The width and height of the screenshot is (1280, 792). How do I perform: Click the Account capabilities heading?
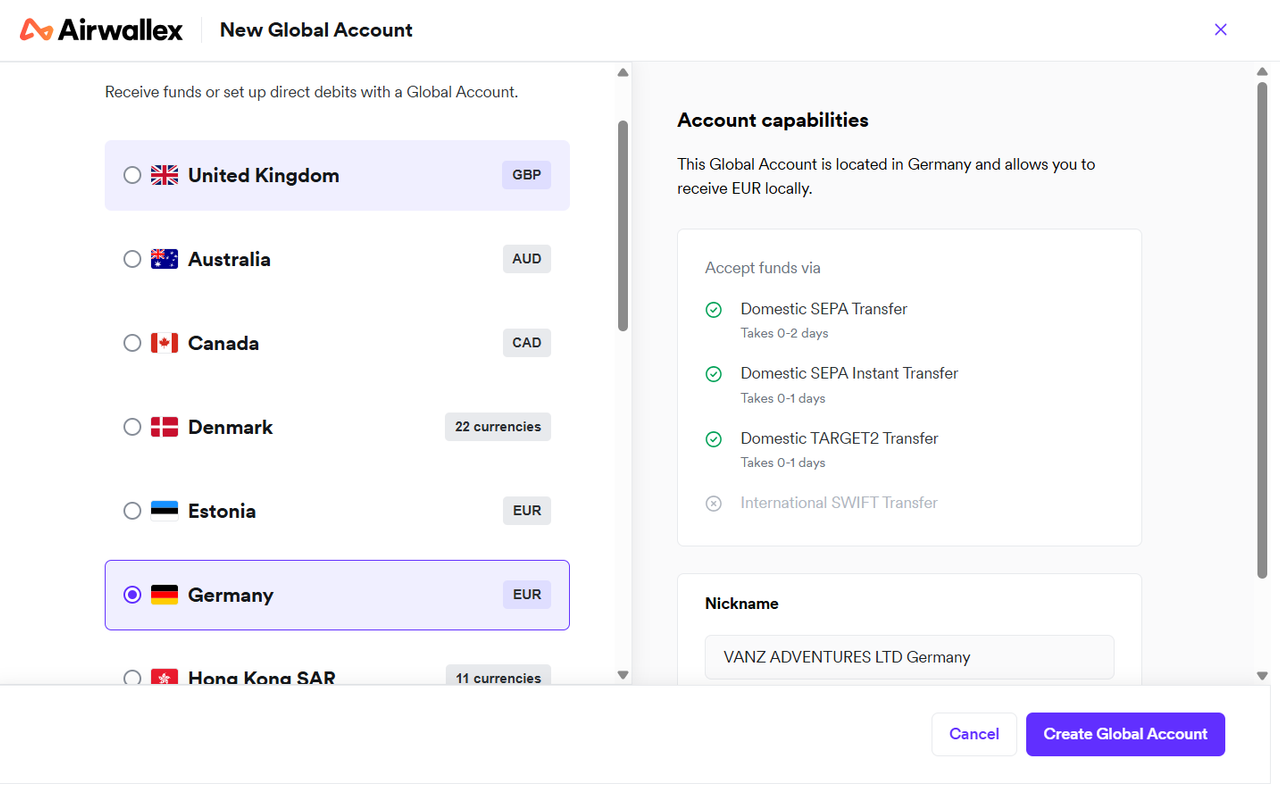coord(773,120)
